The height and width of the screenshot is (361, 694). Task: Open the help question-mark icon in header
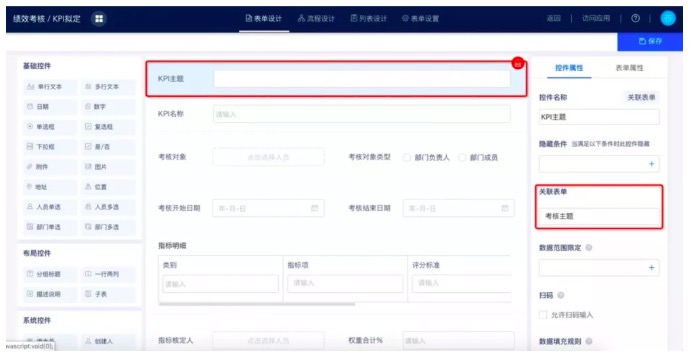(635, 18)
